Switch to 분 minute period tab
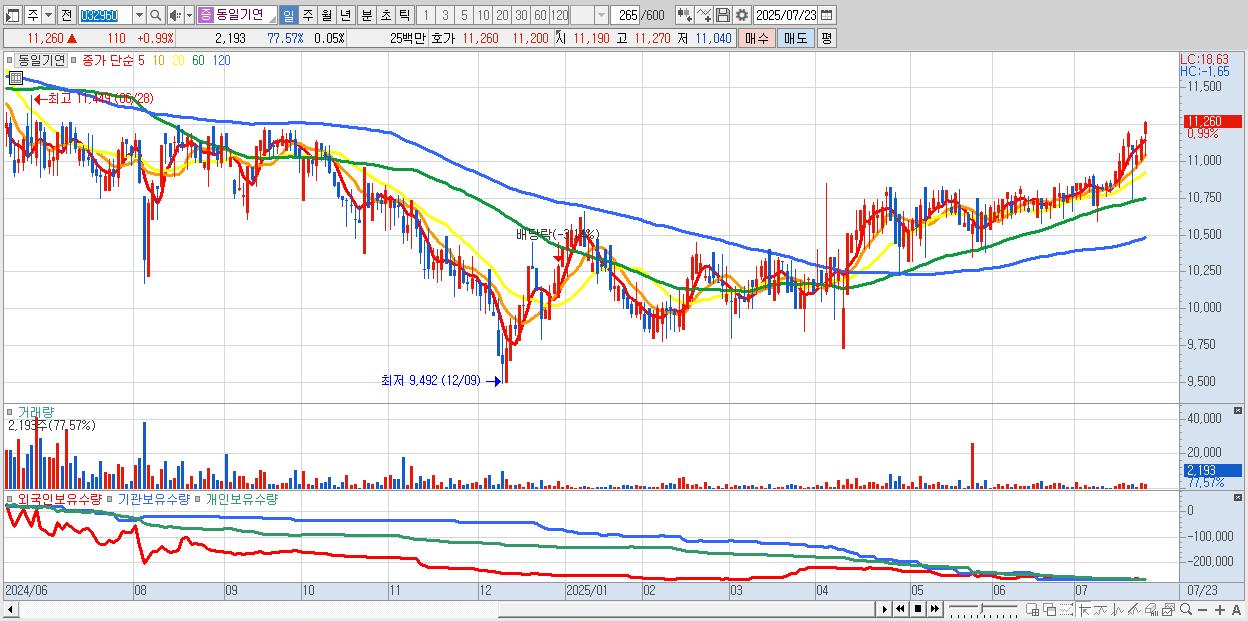The height and width of the screenshot is (621, 1248). pyautogui.click(x=366, y=15)
